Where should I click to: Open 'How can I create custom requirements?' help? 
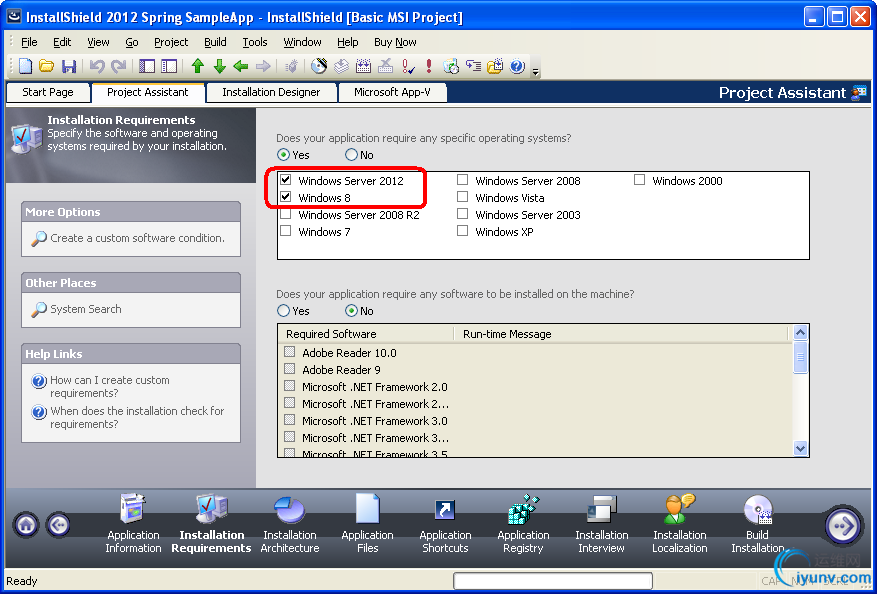click(x=110, y=386)
